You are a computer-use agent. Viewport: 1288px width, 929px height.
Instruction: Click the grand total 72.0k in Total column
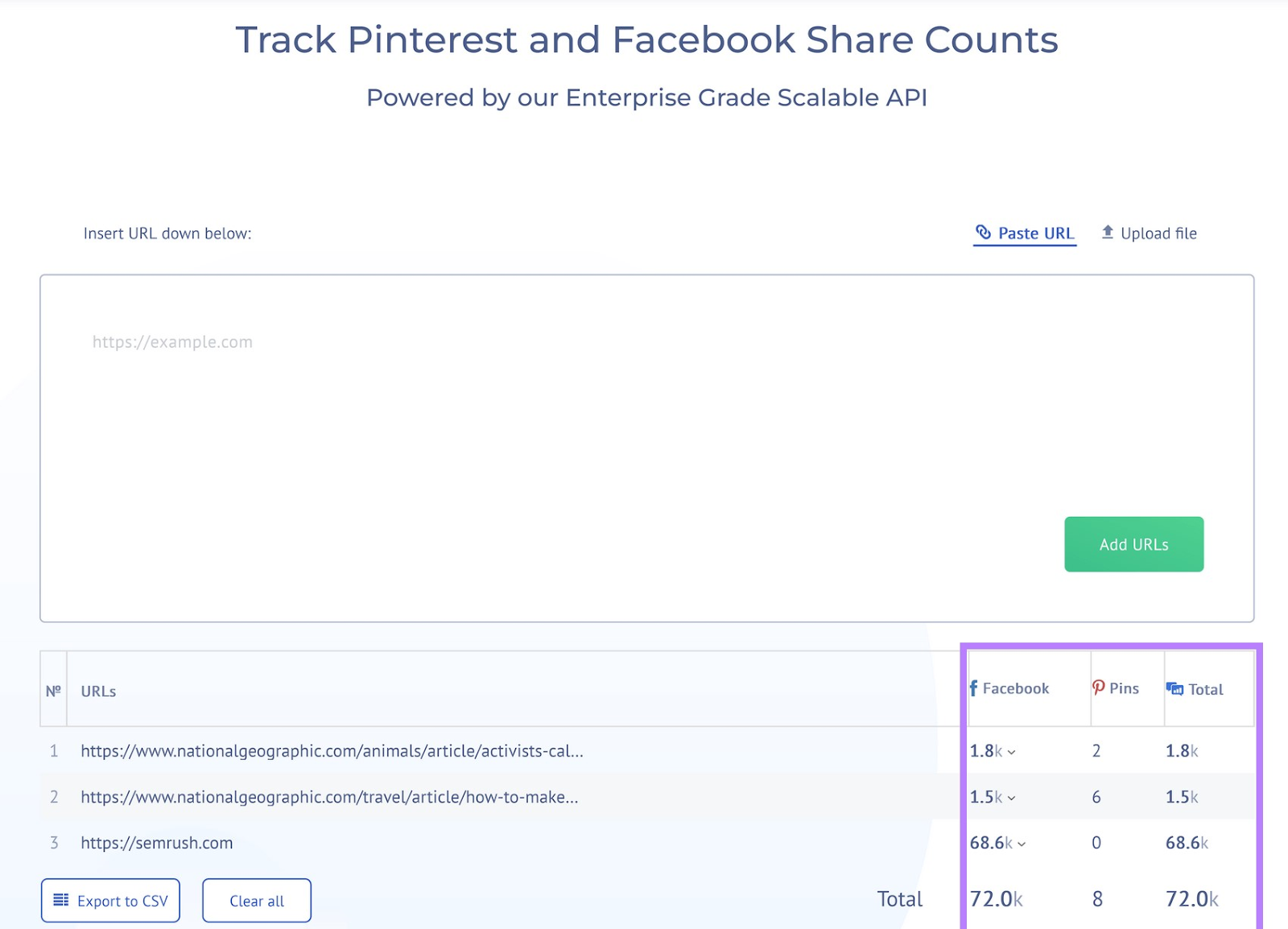[1192, 899]
